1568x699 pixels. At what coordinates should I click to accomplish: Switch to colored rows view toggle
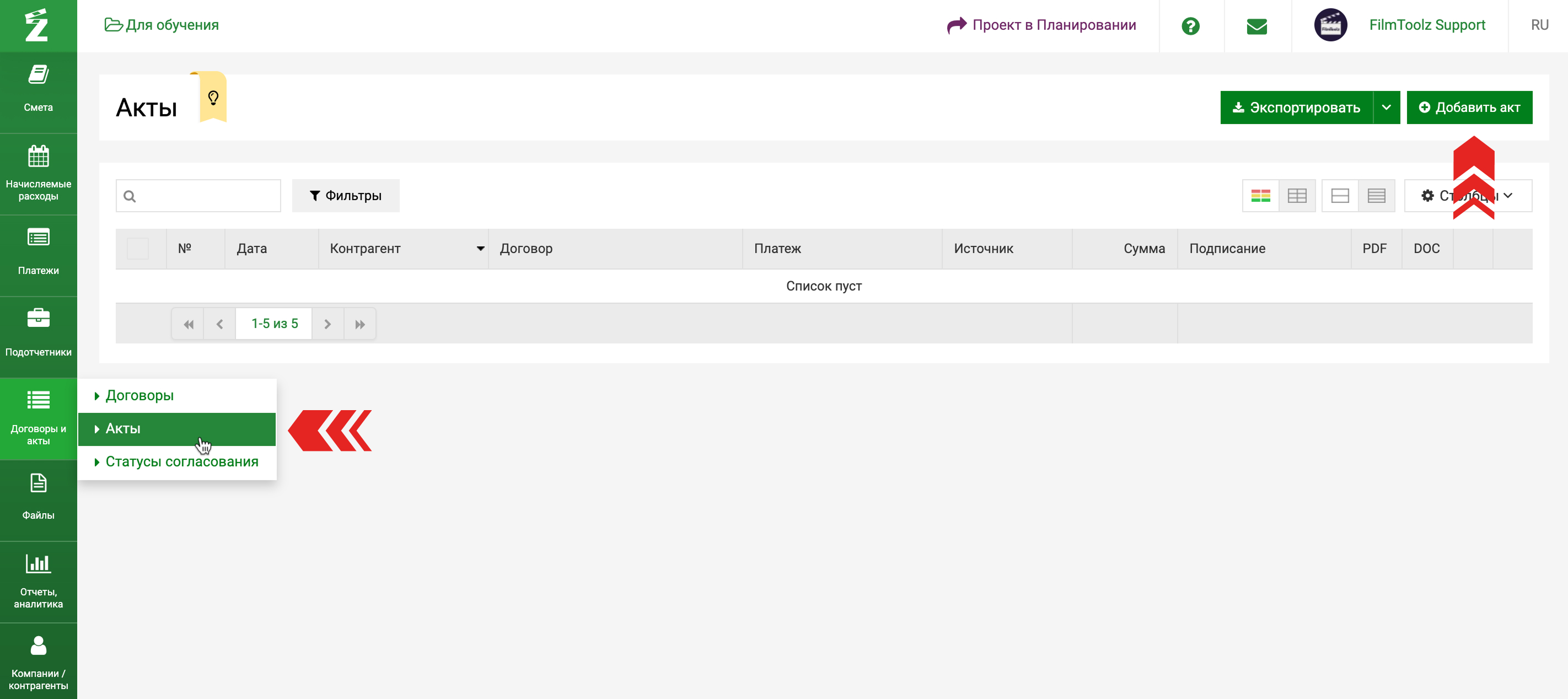point(1260,196)
